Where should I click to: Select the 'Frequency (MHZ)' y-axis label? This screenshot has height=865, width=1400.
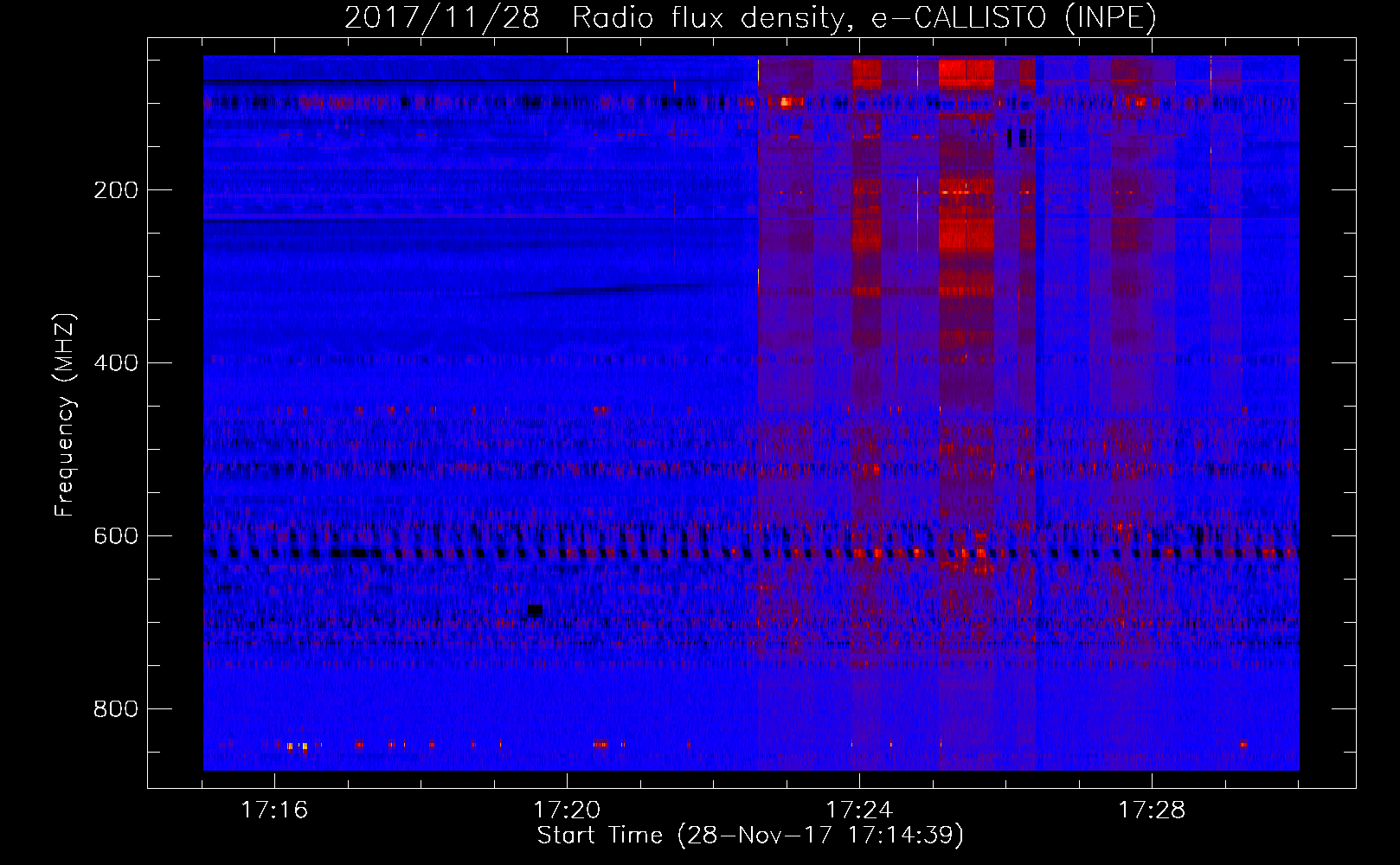(x=64, y=415)
